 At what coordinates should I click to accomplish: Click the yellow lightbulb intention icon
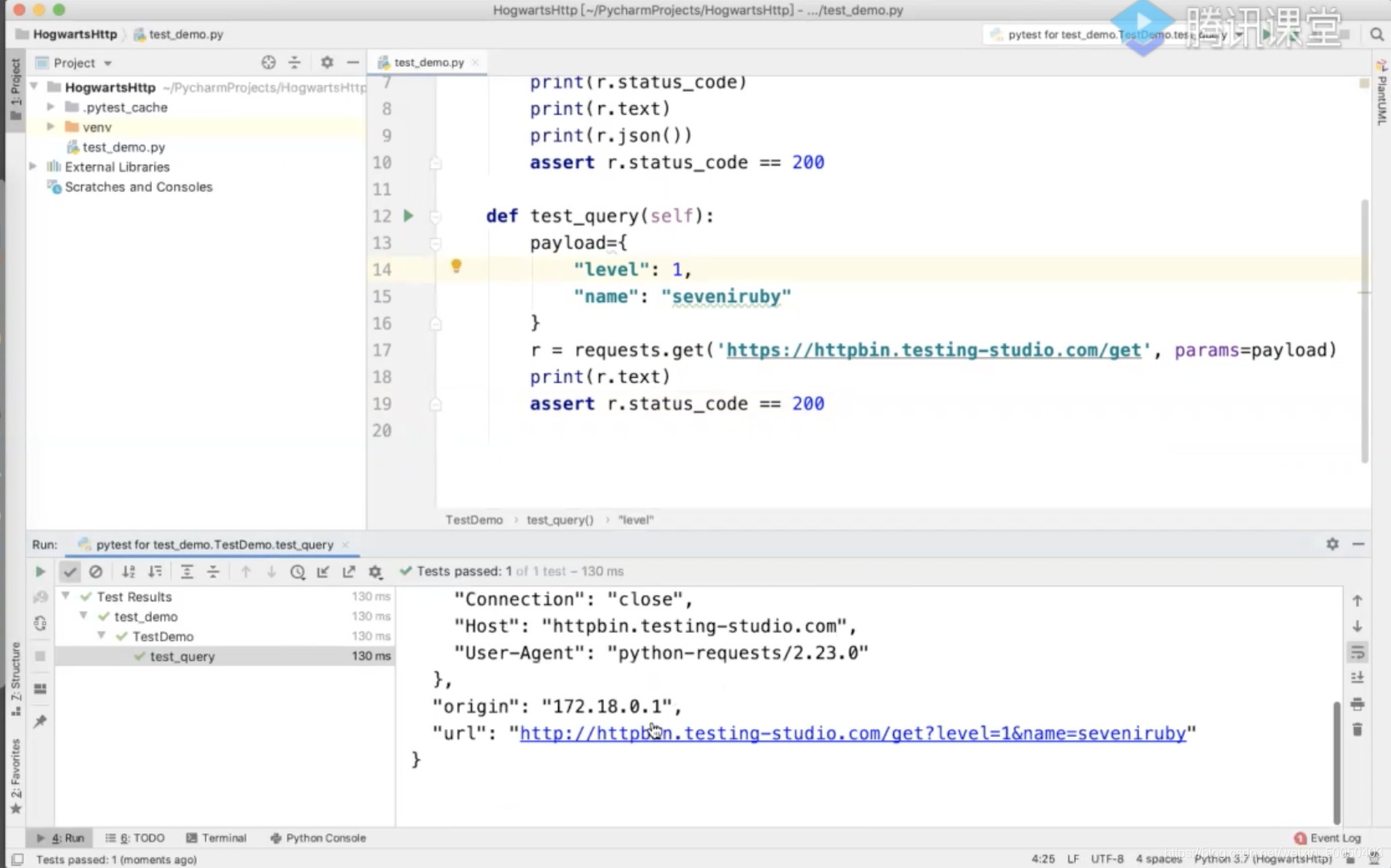pyautogui.click(x=456, y=266)
